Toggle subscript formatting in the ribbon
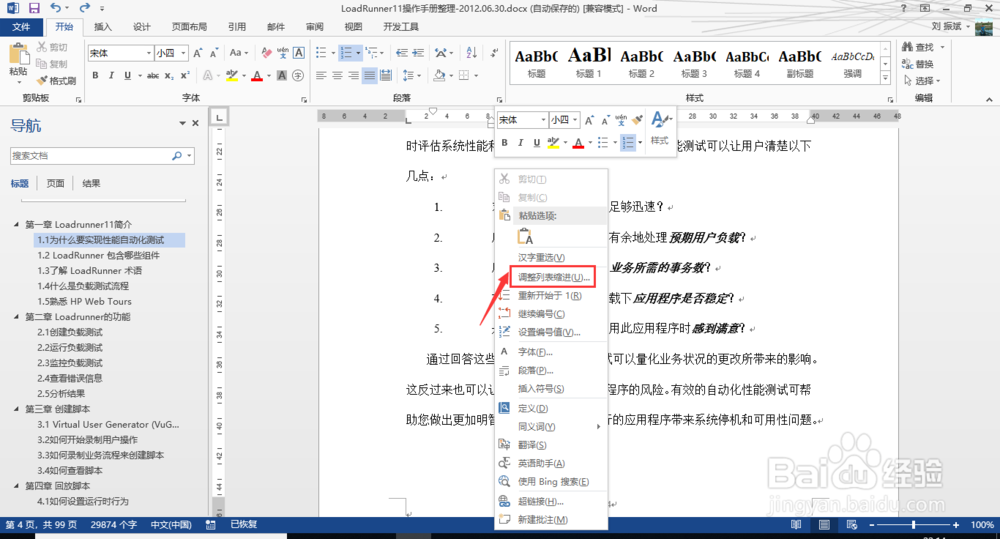The image size is (1000, 539). (169, 75)
